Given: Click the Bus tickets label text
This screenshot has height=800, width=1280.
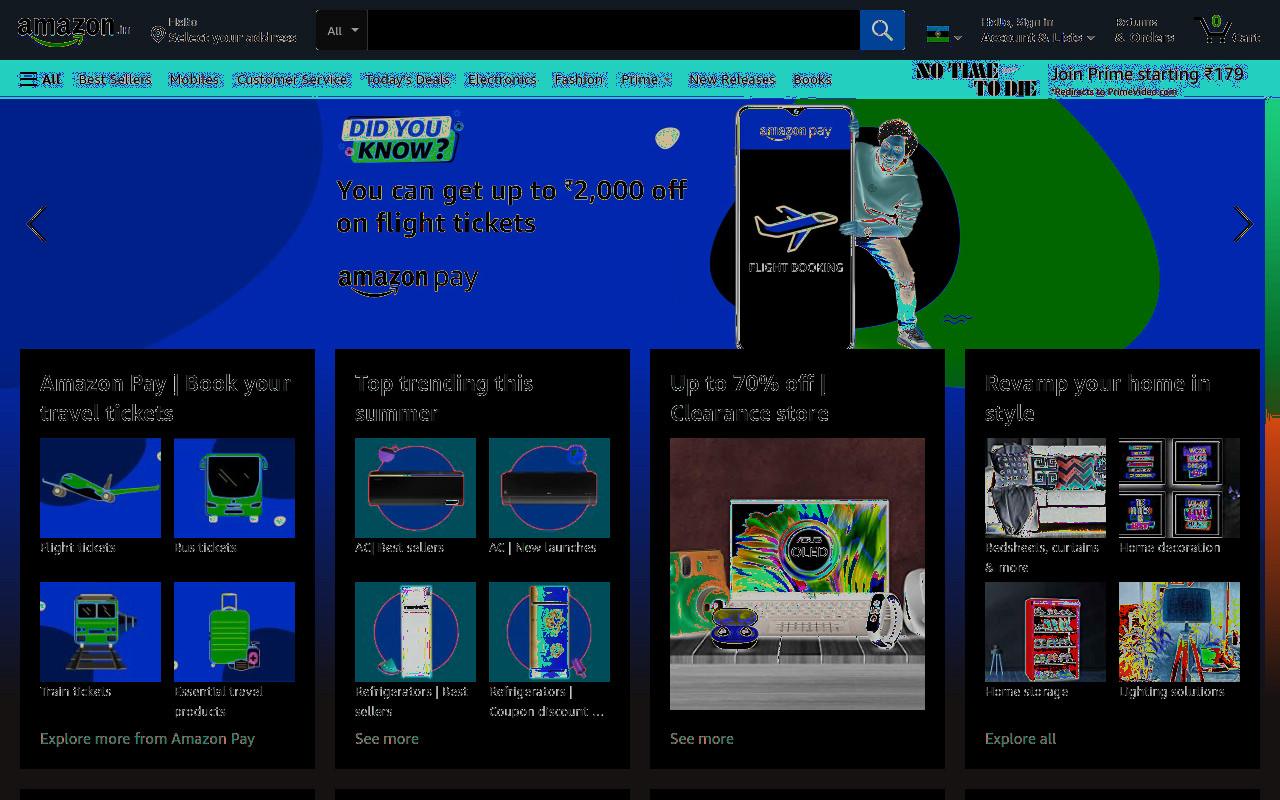Looking at the screenshot, I should point(205,548).
